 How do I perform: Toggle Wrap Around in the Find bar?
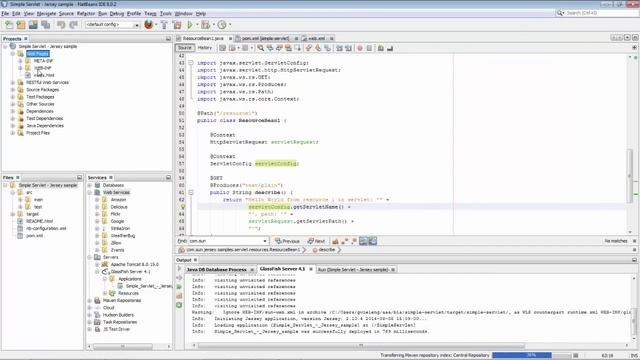[x=373, y=241]
